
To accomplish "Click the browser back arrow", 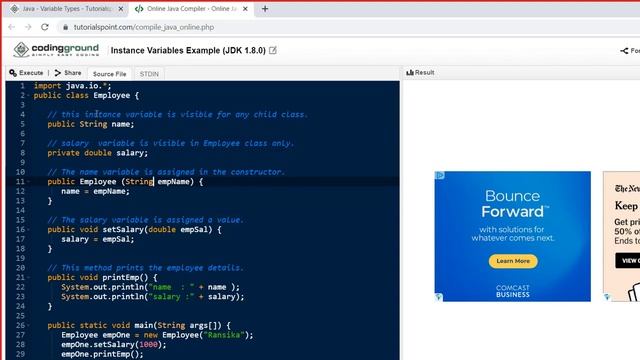I will [11, 27].
